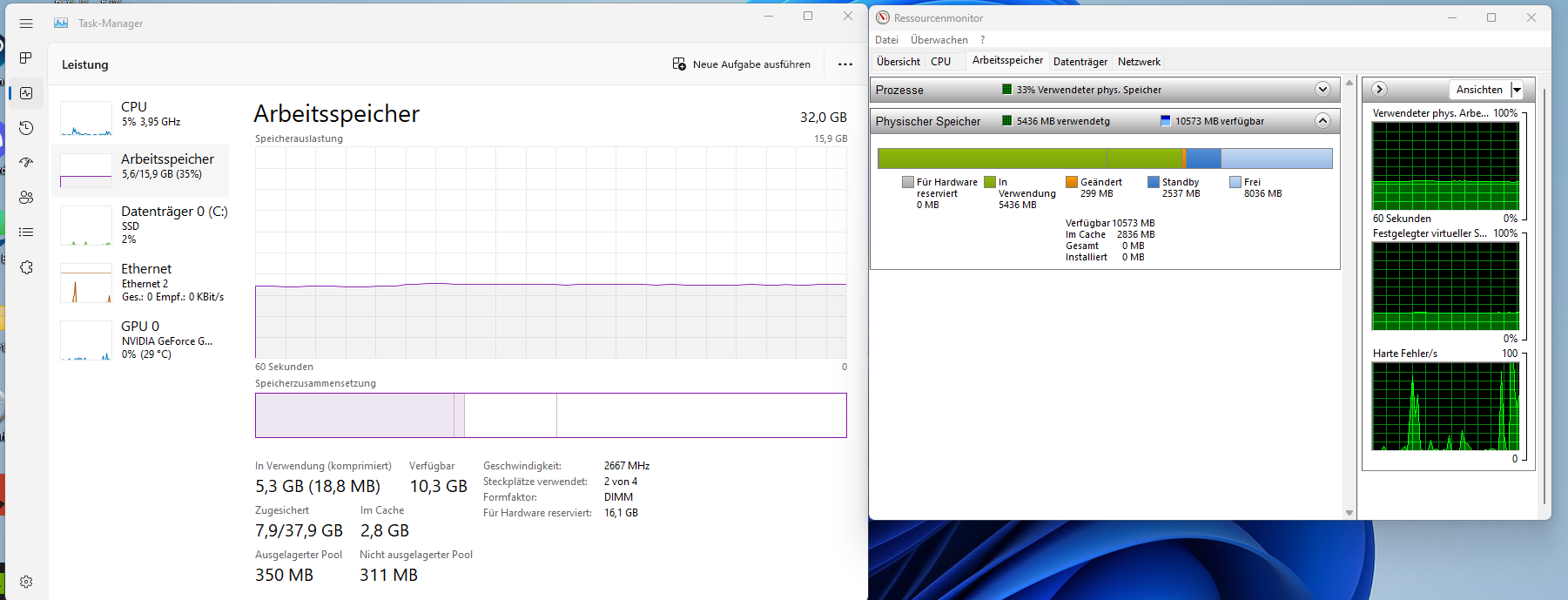Open the Ansichten dropdown arrow

click(x=1517, y=90)
